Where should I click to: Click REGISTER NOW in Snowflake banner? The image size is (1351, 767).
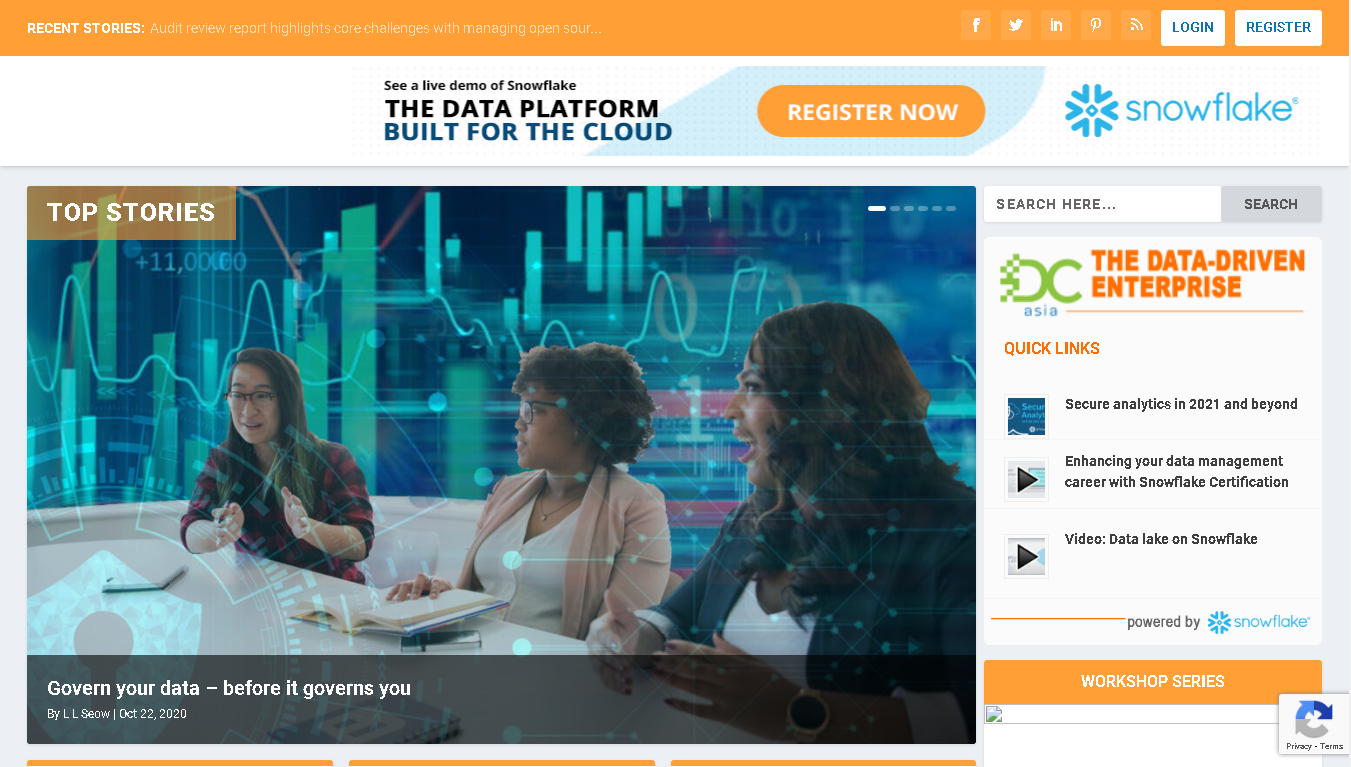pyautogui.click(x=871, y=111)
